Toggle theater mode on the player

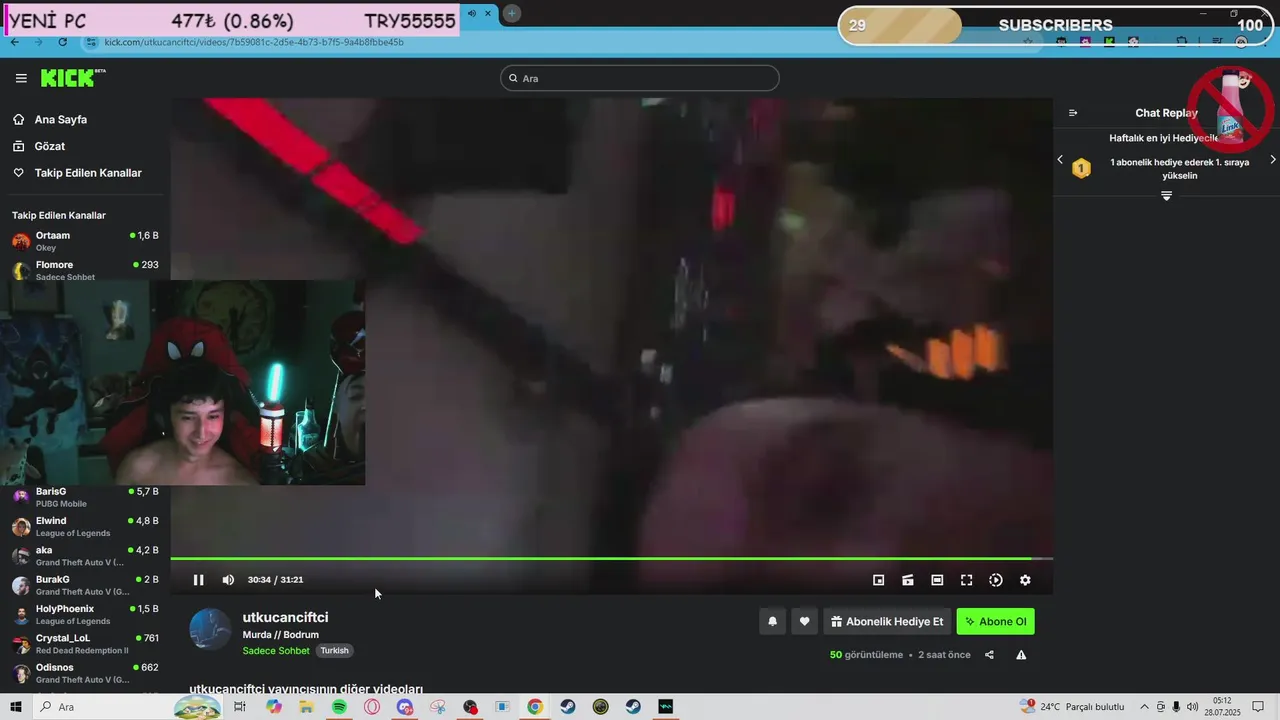click(x=937, y=580)
